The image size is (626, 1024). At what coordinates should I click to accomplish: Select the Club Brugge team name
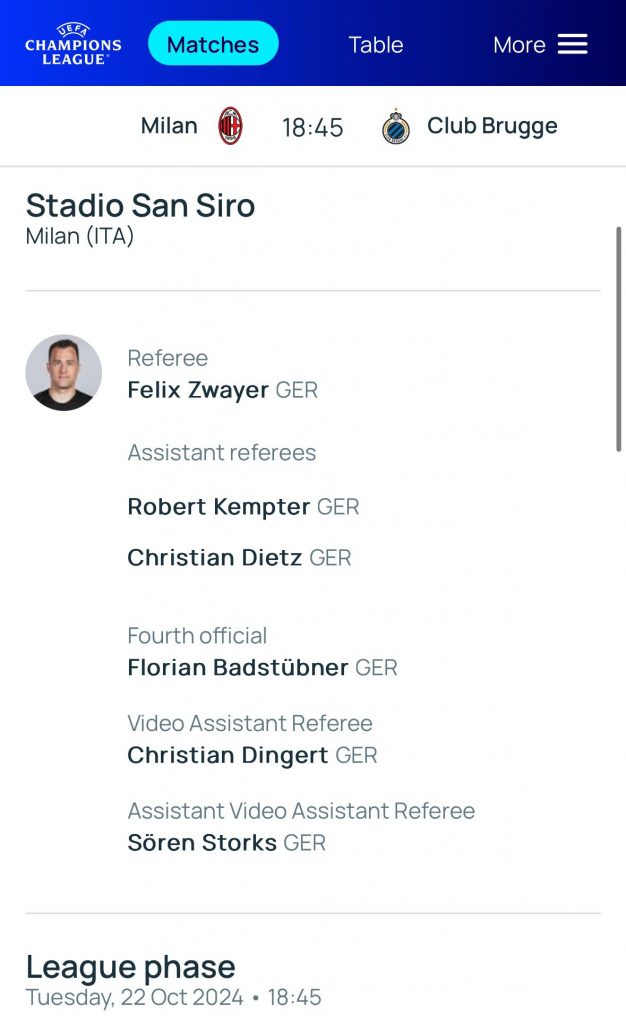point(493,126)
